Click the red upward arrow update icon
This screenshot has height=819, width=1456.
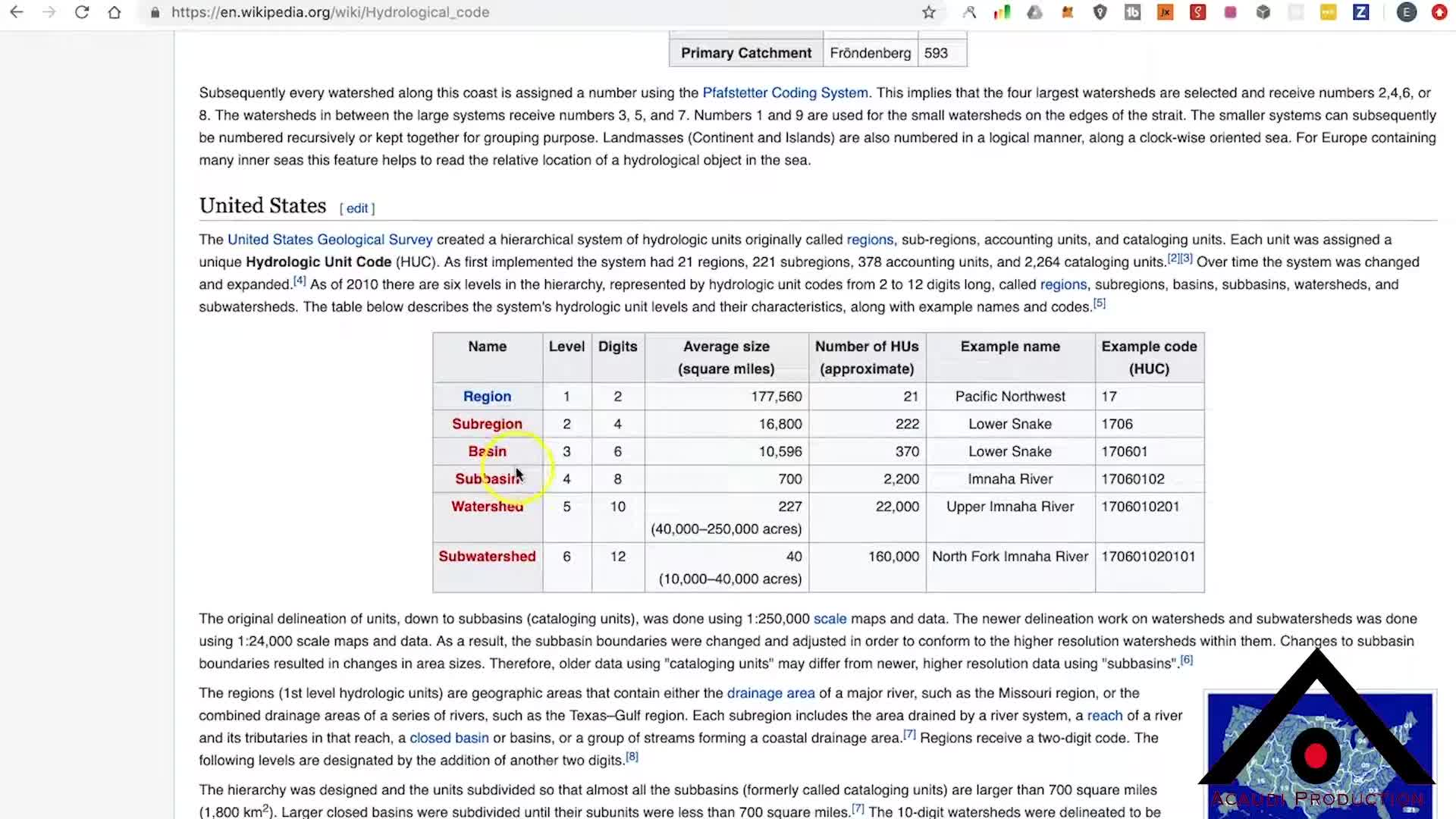coord(1439,12)
